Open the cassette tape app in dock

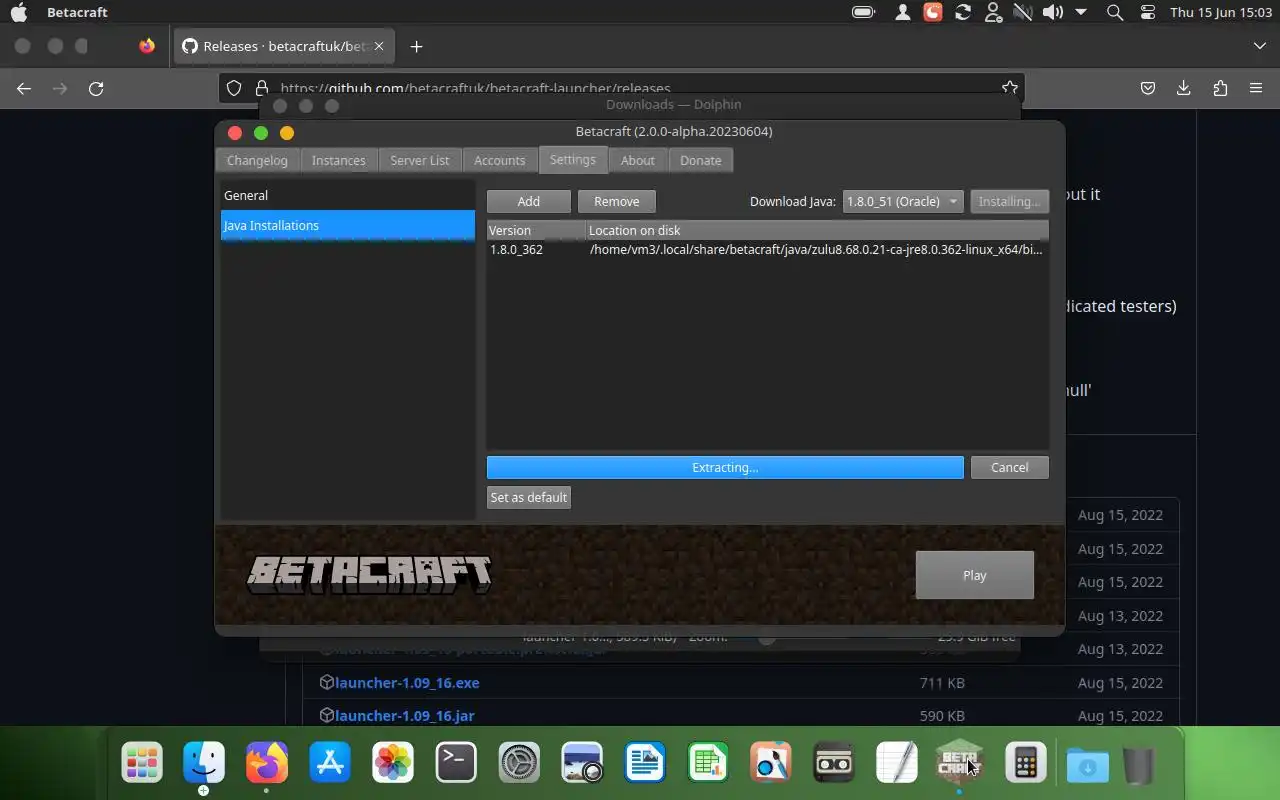[834, 763]
